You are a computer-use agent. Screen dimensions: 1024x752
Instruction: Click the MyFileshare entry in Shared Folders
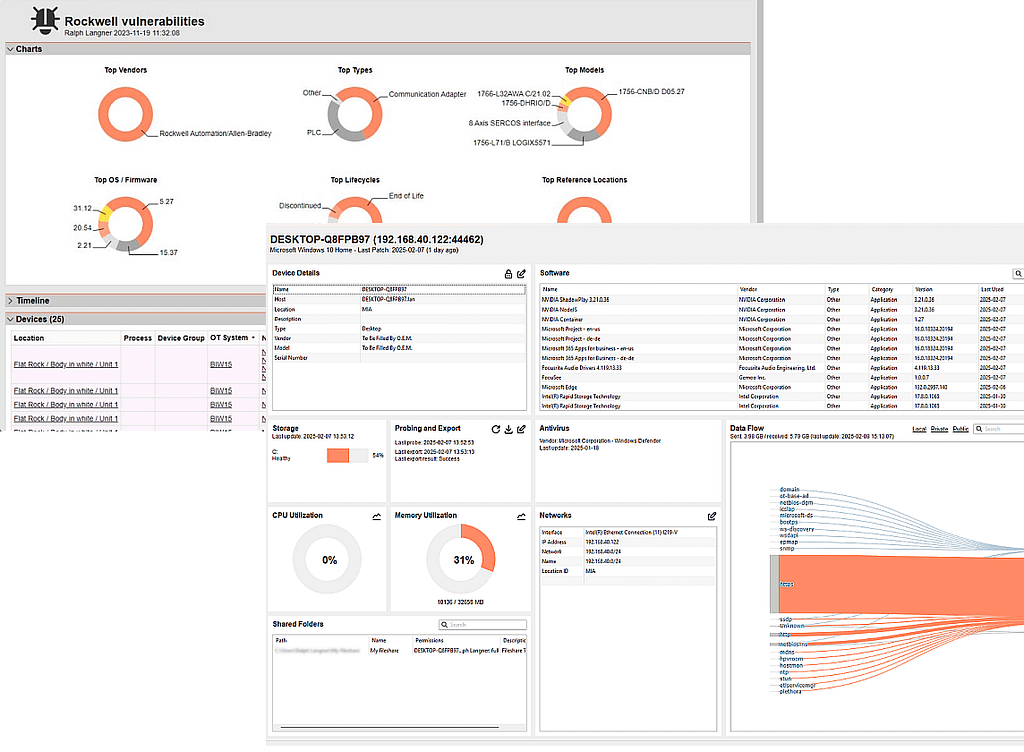coord(384,651)
